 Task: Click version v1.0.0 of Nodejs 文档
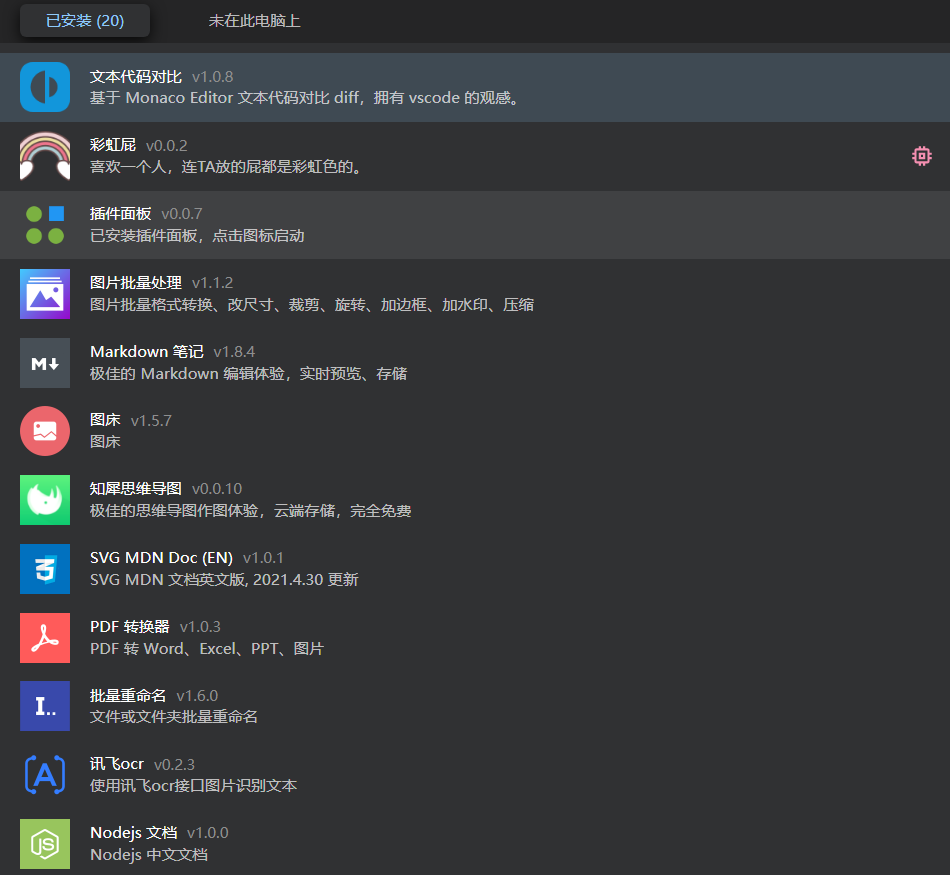coord(208,833)
